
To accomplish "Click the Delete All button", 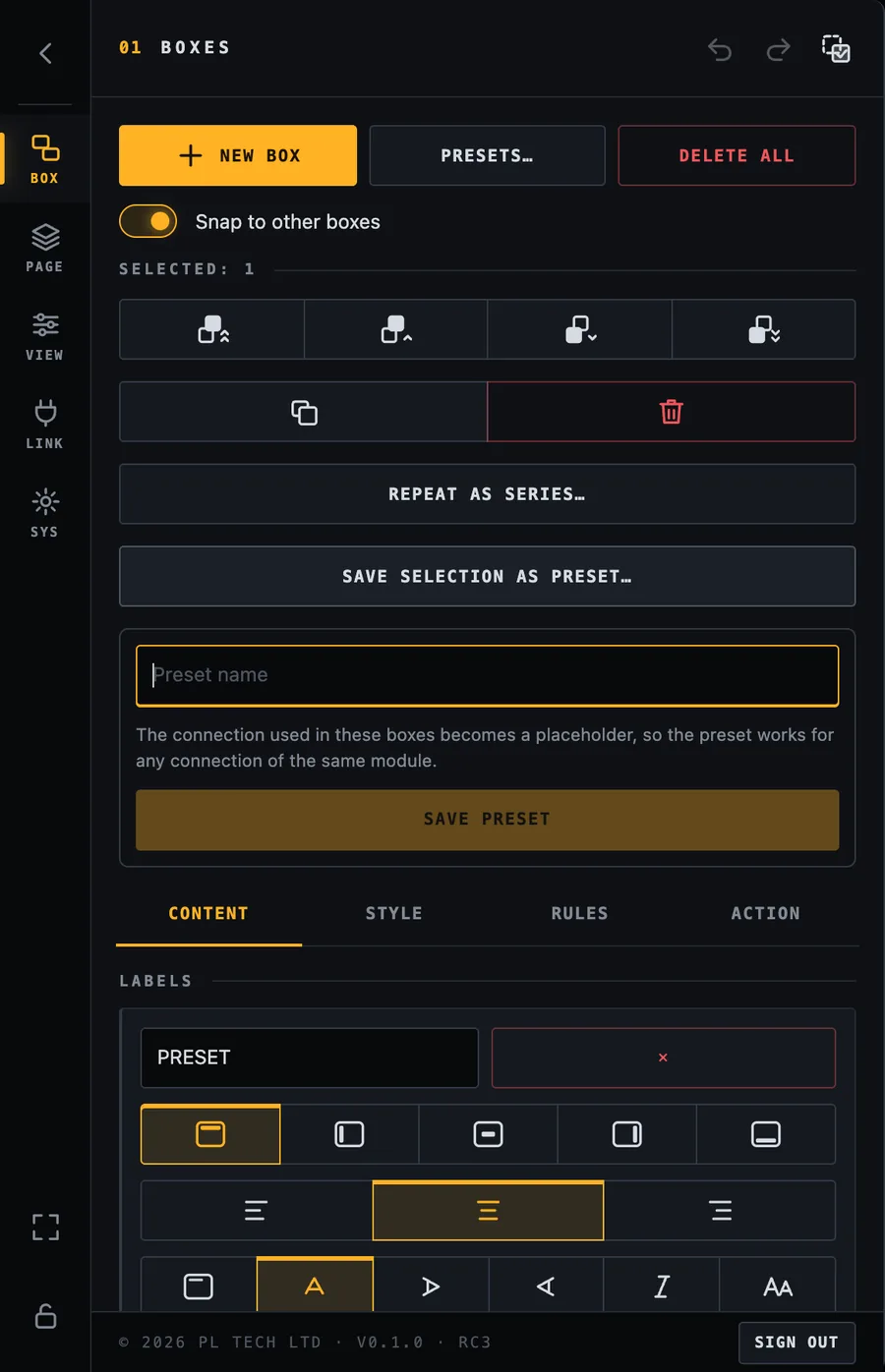I will point(737,155).
